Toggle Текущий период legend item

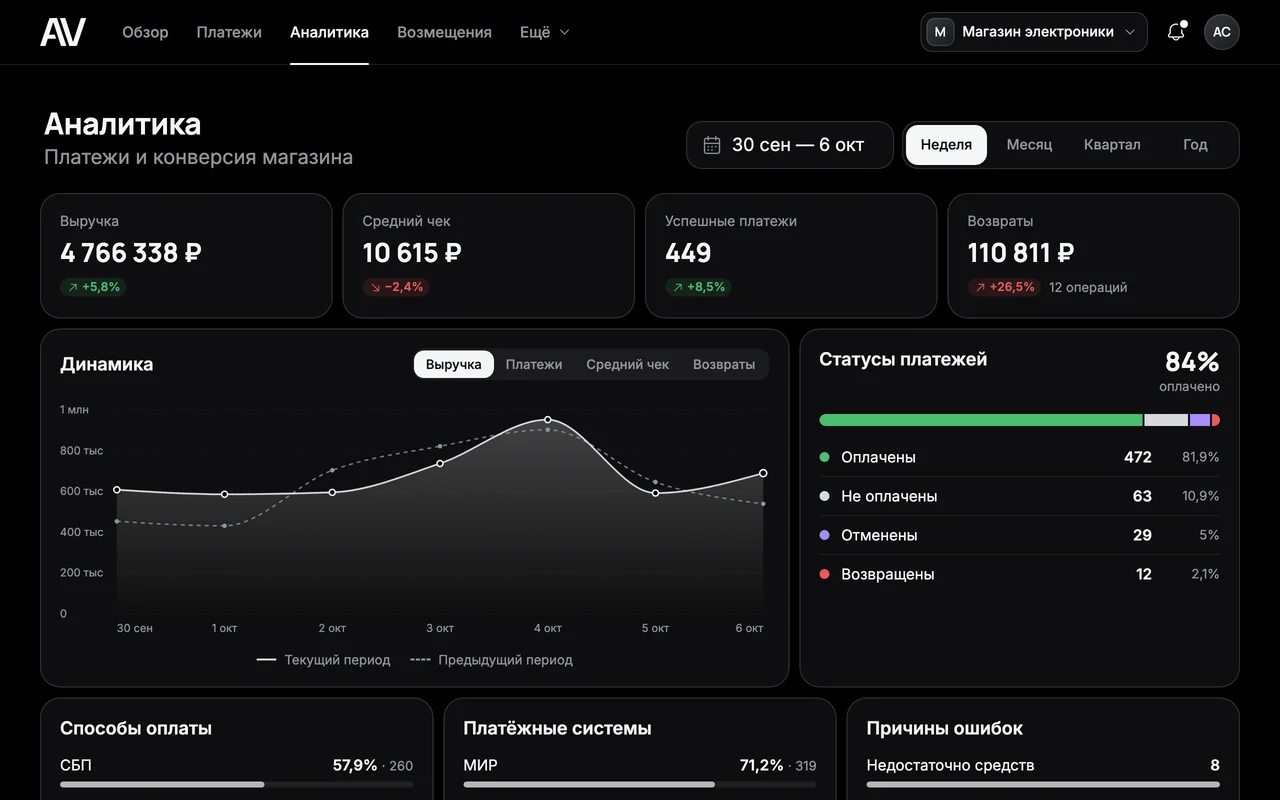click(x=323, y=660)
